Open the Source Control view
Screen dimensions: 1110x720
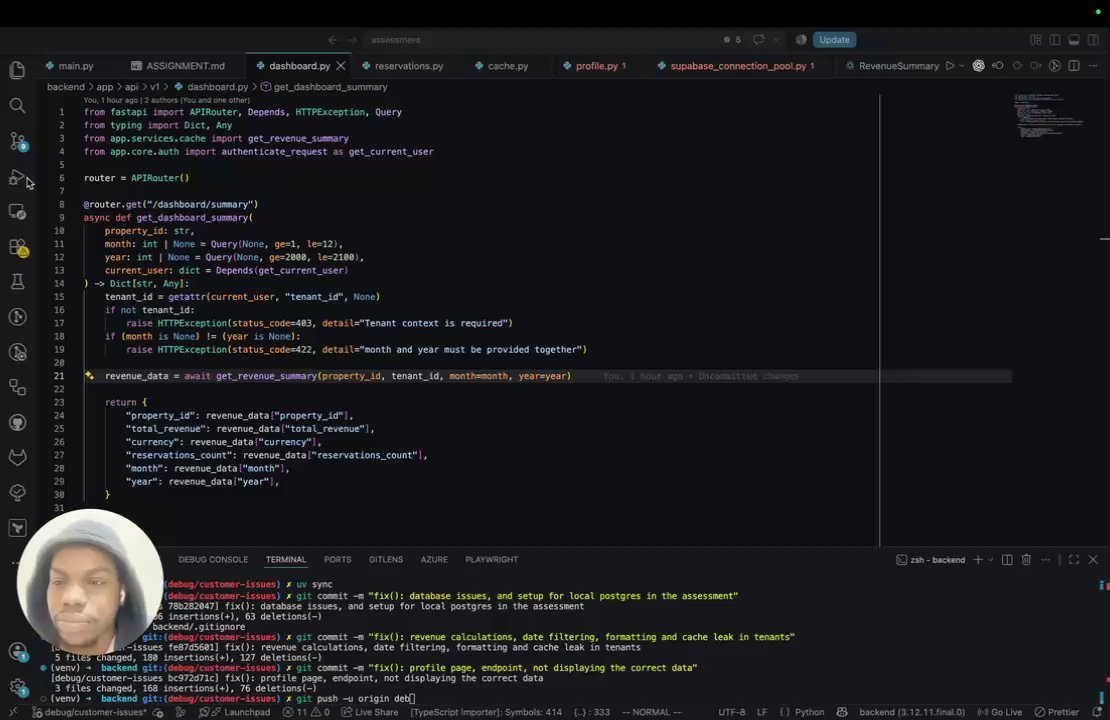tap(18, 141)
